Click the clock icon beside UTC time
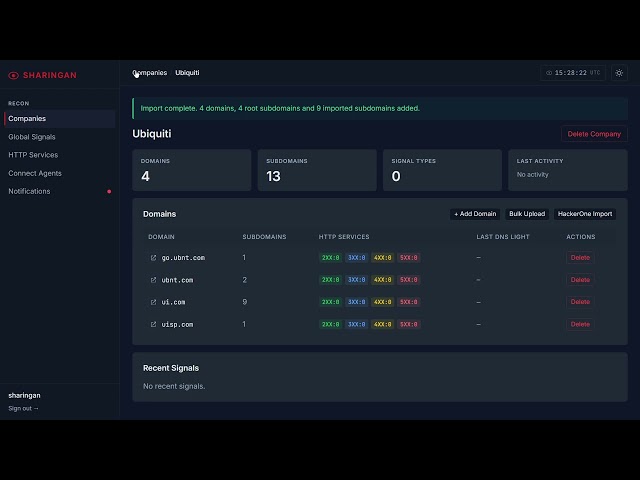This screenshot has height=480, width=640. tap(549, 73)
